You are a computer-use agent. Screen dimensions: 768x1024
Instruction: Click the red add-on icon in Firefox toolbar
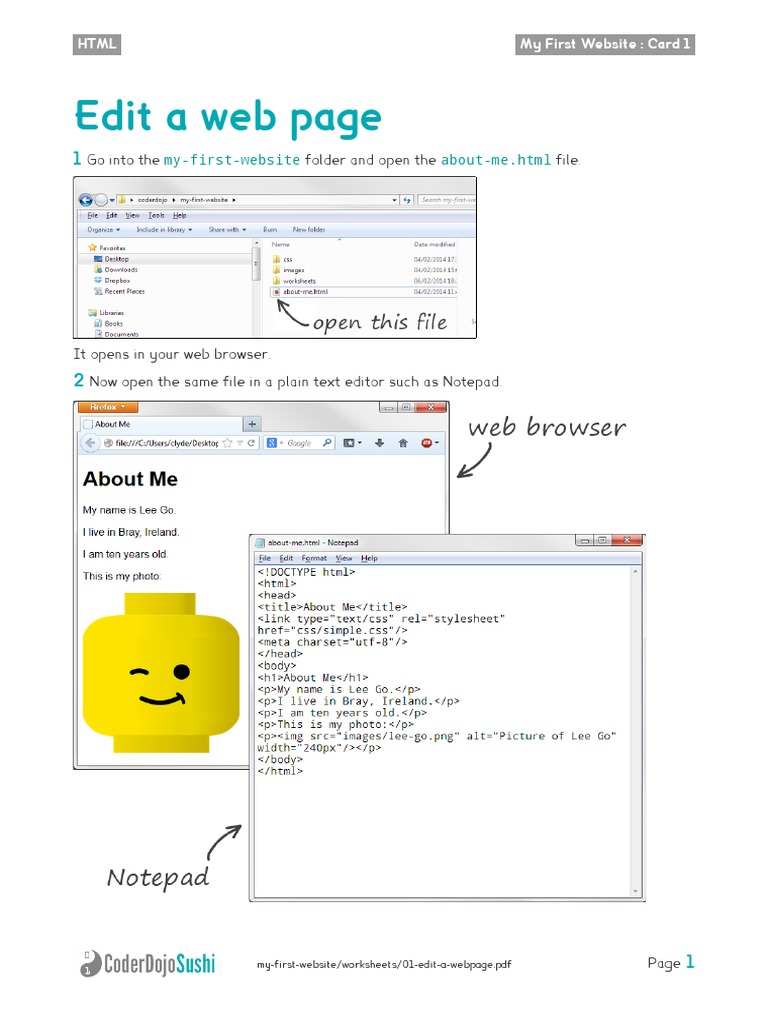click(428, 443)
